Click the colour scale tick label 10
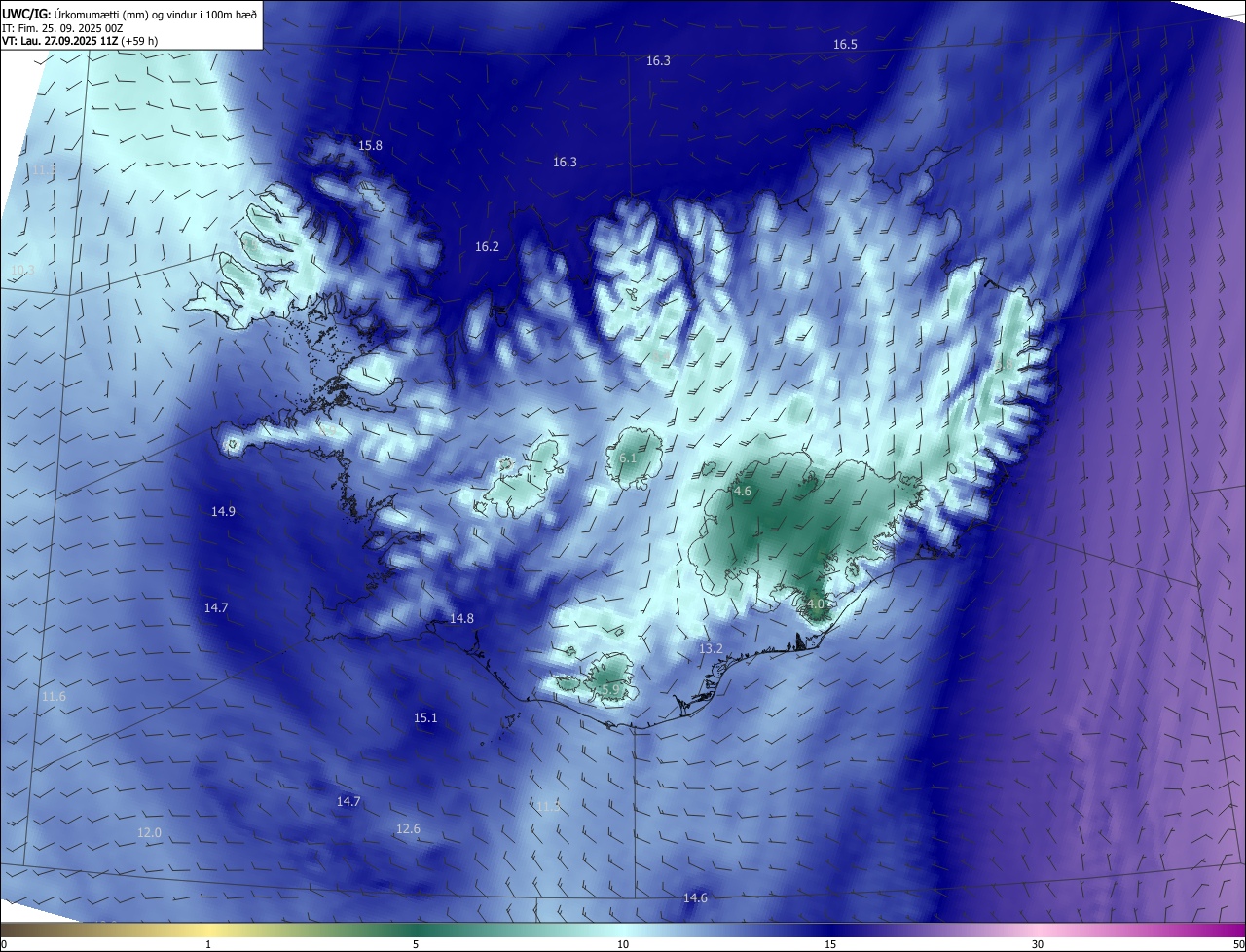 coord(623,944)
